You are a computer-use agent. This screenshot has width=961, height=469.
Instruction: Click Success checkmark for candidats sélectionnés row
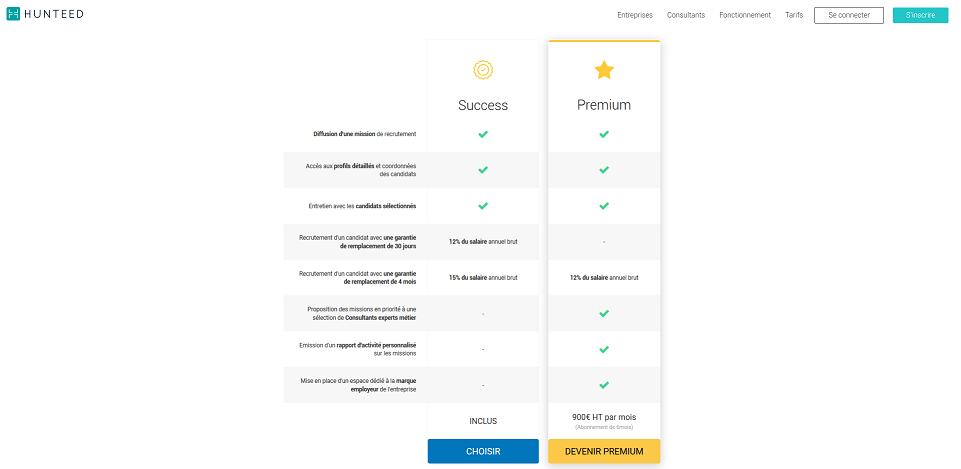(483, 205)
